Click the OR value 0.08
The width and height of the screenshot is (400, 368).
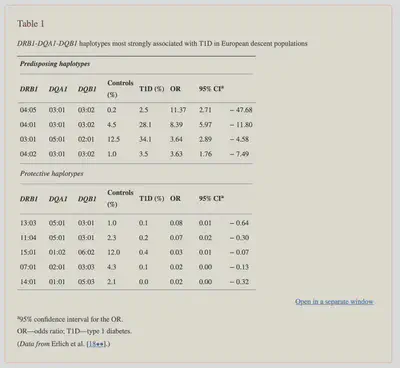[176, 223]
